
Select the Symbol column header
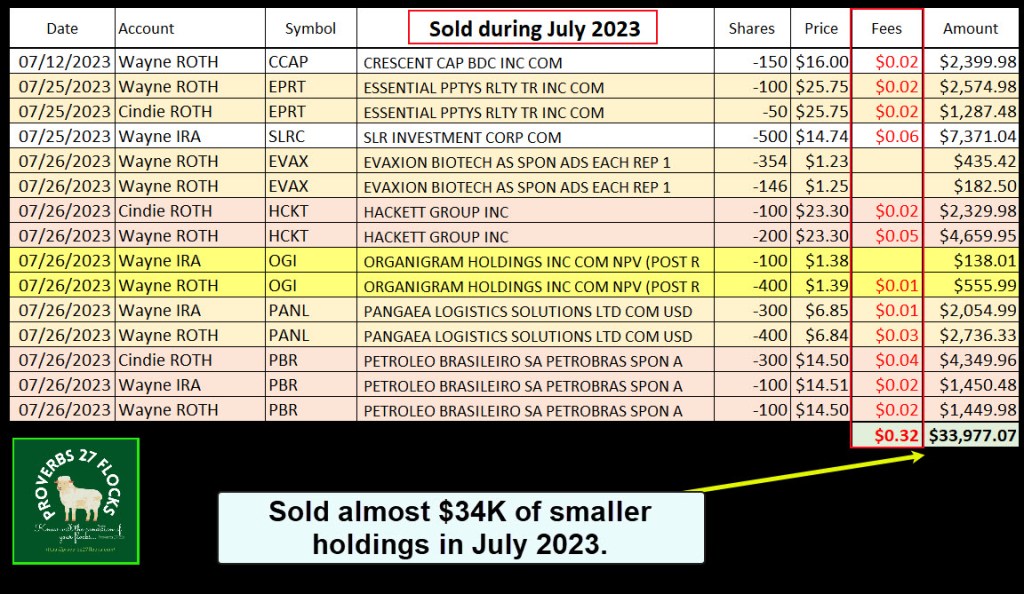[310, 29]
